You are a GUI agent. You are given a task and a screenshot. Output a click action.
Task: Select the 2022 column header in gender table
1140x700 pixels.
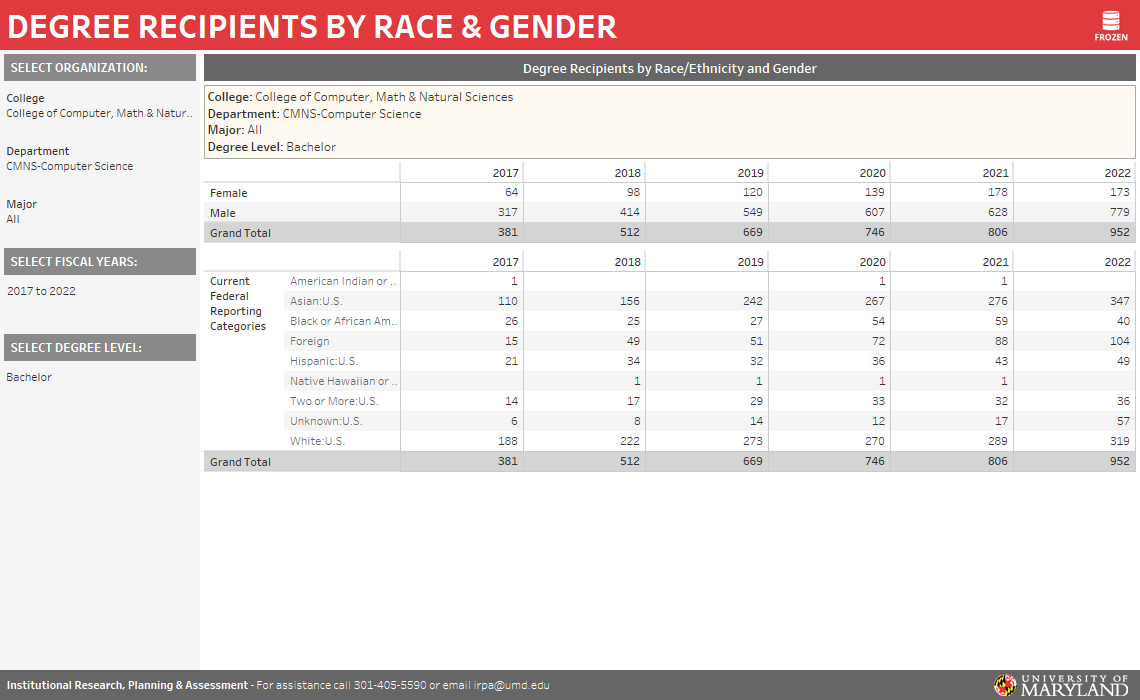pyautogui.click(x=1117, y=173)
